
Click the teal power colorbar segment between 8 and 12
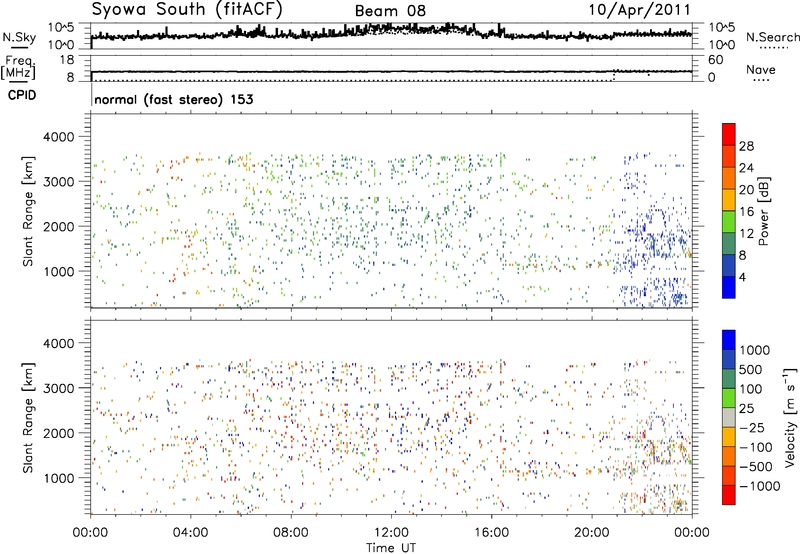(x=729, y=243)
